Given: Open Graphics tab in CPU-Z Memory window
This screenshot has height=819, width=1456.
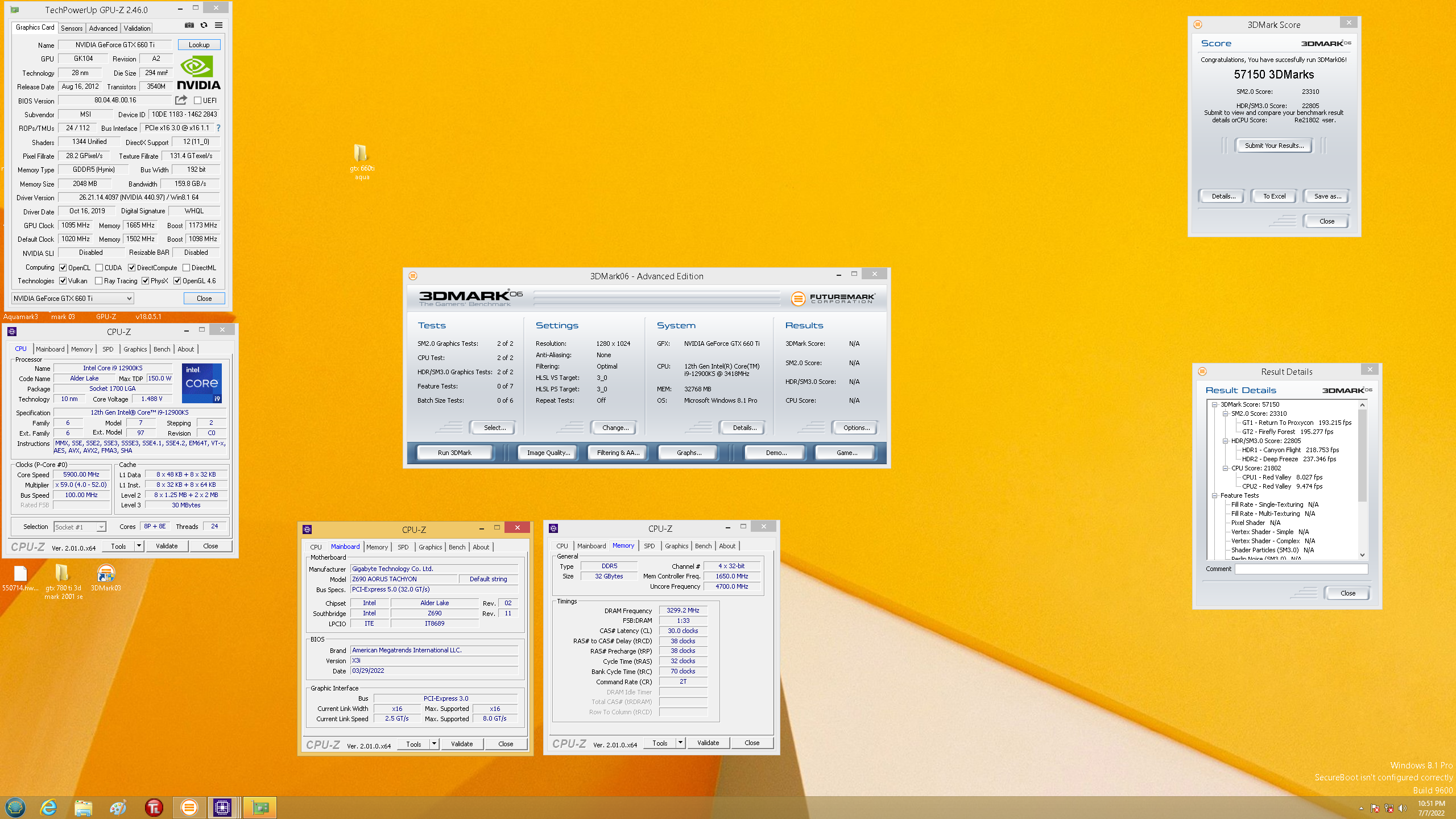Looking at the screenshot, I should [676, 546].
